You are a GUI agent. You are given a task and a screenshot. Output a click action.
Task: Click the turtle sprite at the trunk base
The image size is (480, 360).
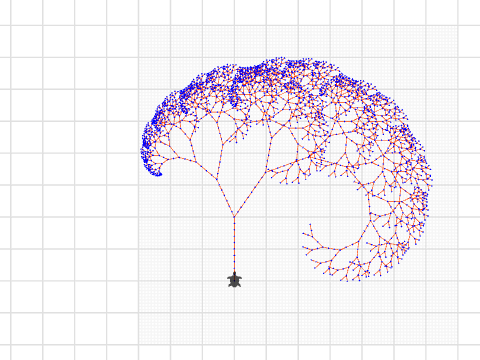234,280
